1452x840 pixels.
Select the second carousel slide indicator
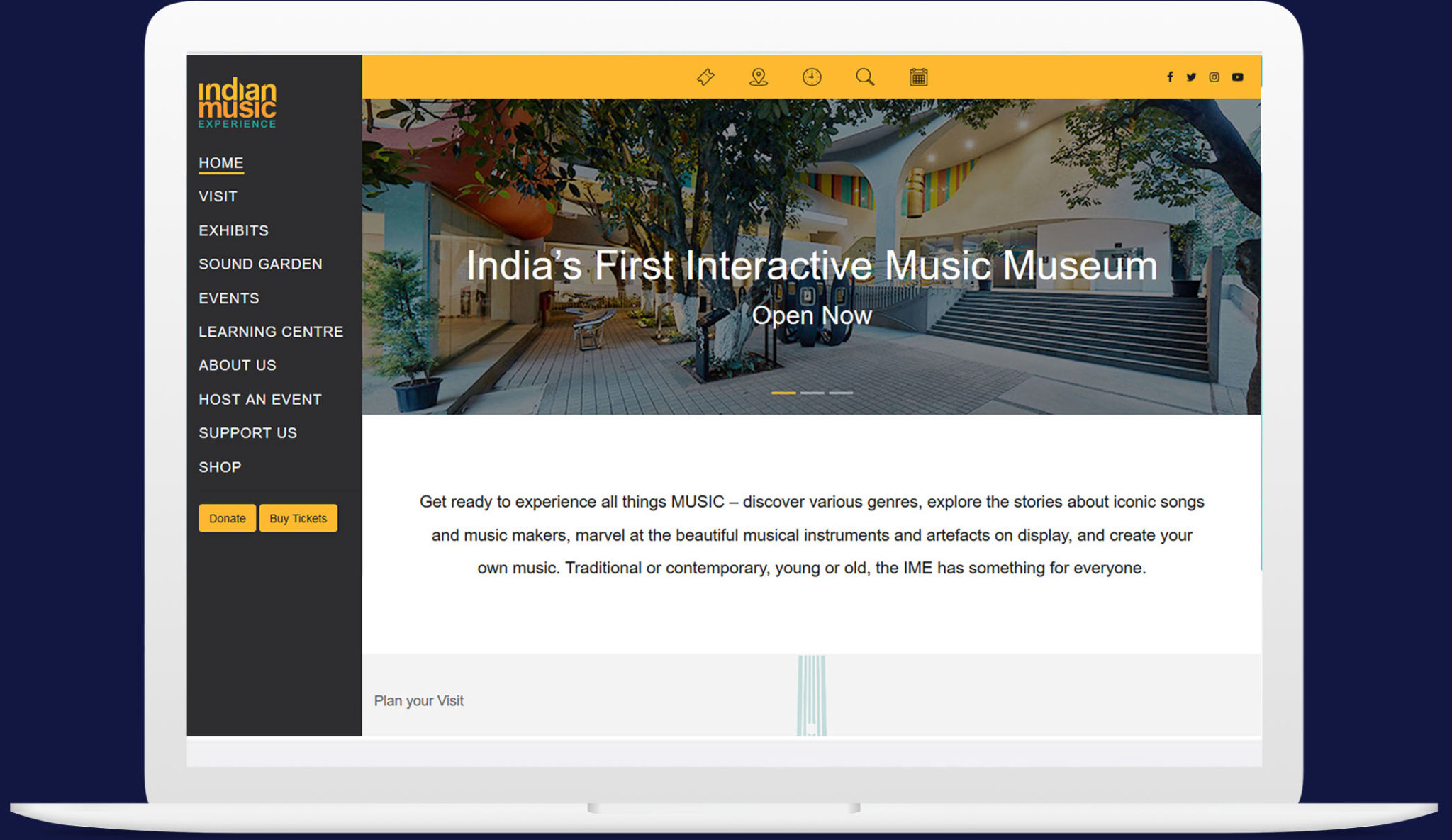pyautogui.click(x=812, y=393)
